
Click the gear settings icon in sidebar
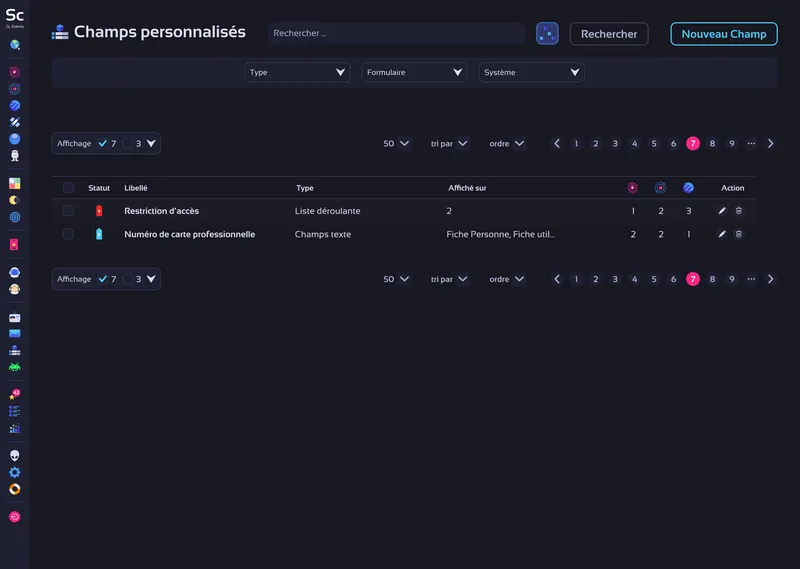(x=15, y=472)
